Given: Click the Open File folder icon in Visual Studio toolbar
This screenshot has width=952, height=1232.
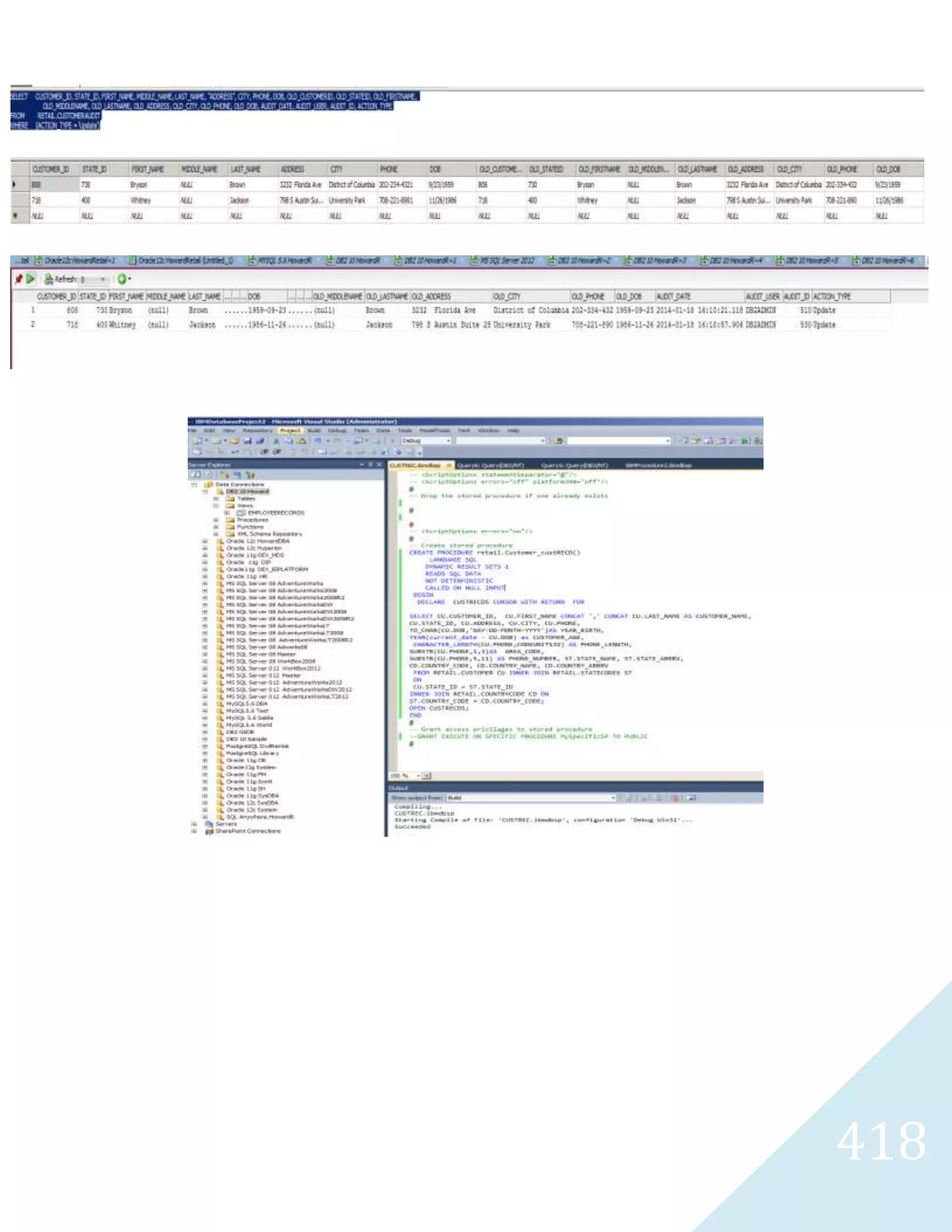Looking at the screenshot, I should [x=234, y=441].
